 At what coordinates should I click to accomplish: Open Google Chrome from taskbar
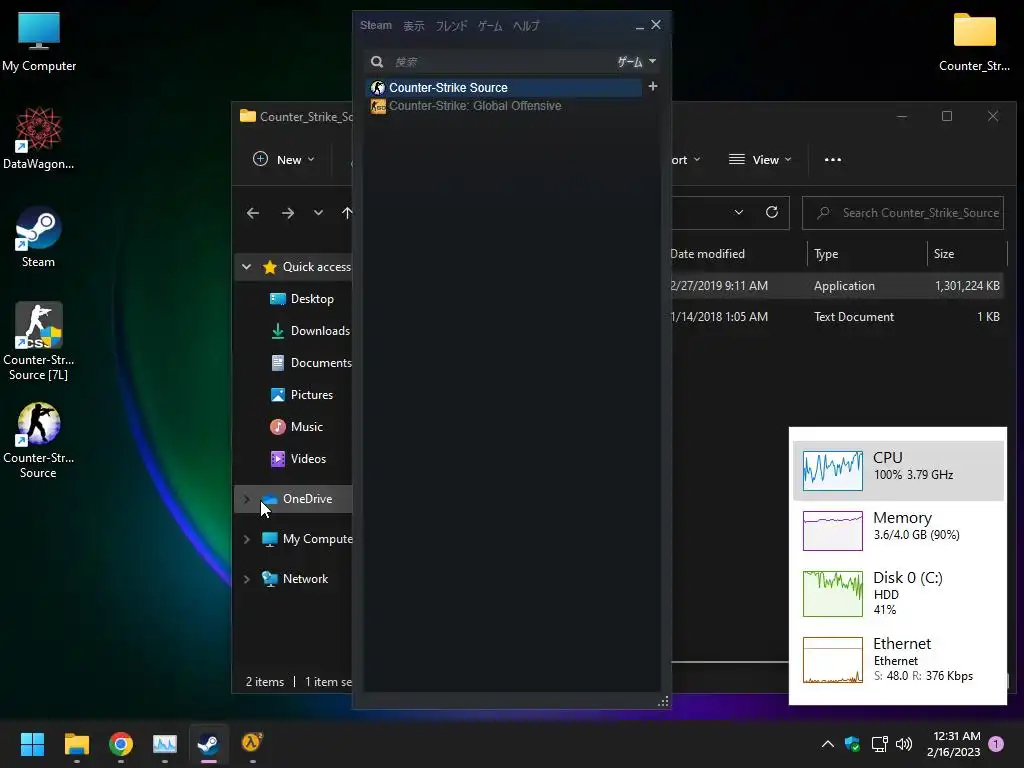click(121, 744)
